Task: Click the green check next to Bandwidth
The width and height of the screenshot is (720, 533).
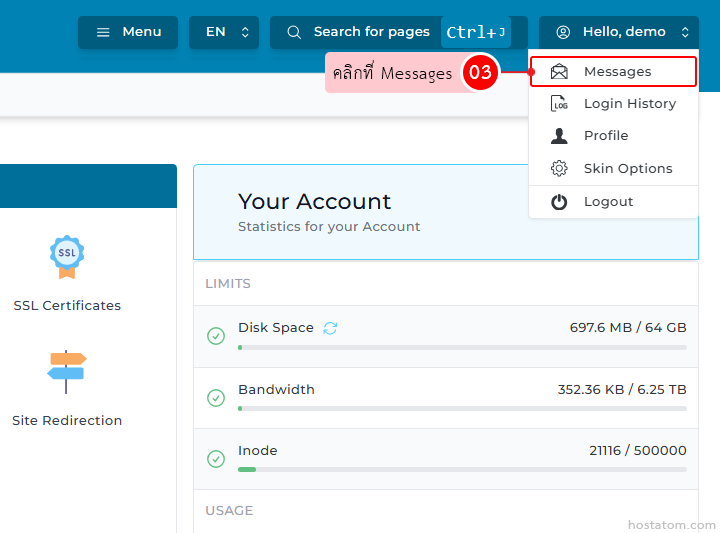Action: coord(216,398)
